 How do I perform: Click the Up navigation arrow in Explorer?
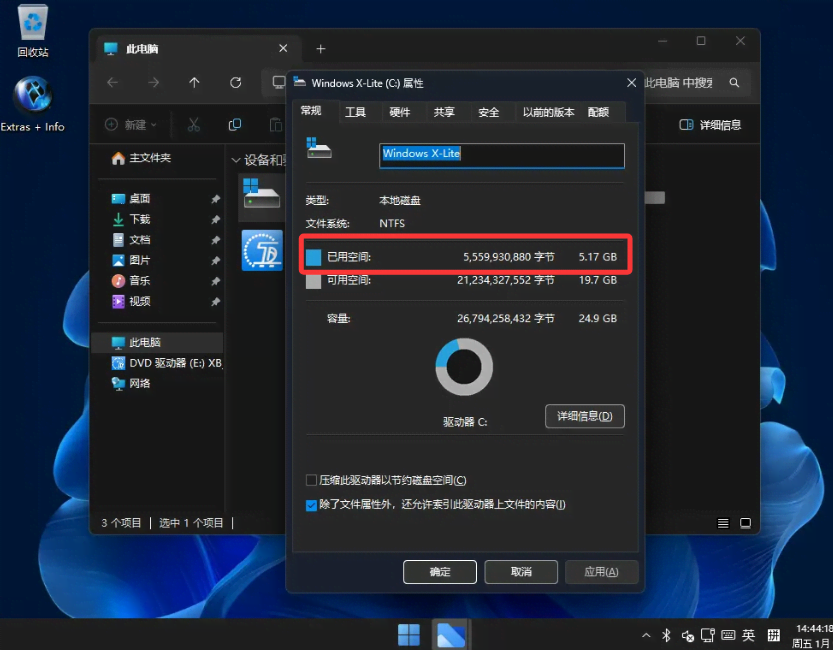(194, 83)
